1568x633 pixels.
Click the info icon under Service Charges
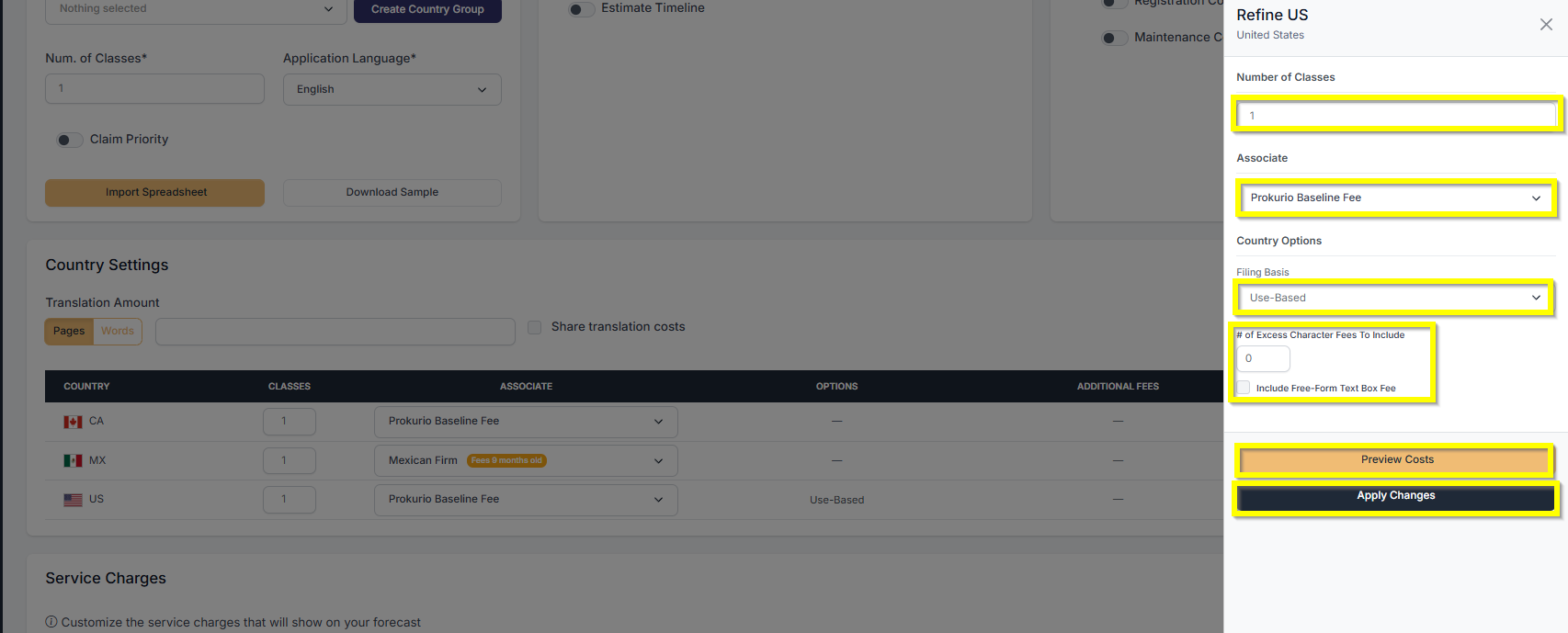[x=51, y=622]
